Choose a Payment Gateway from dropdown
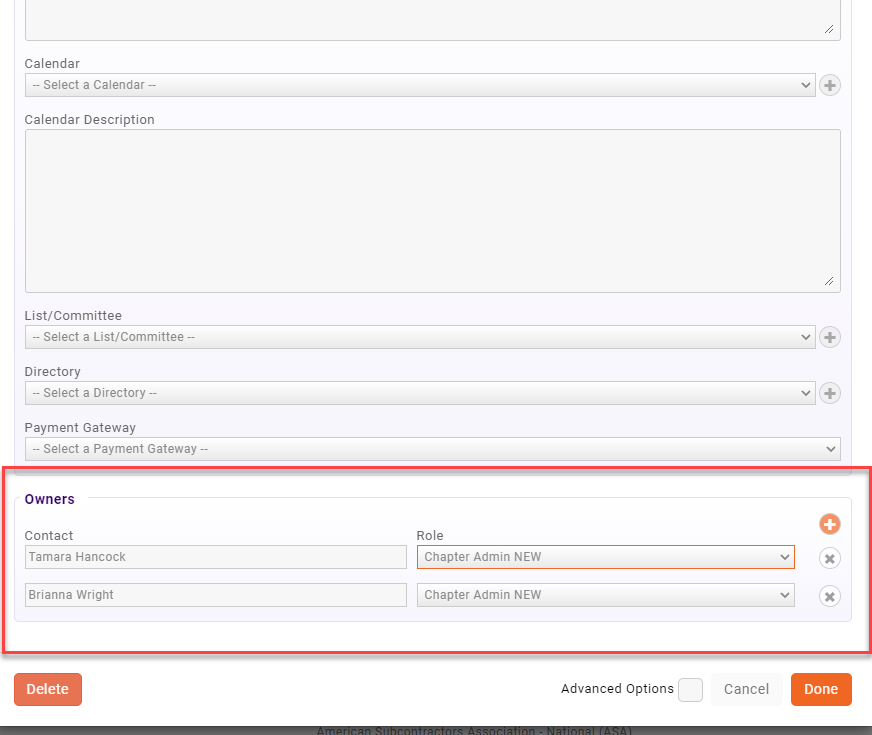 pyautogui.click(x=432, y=449)
